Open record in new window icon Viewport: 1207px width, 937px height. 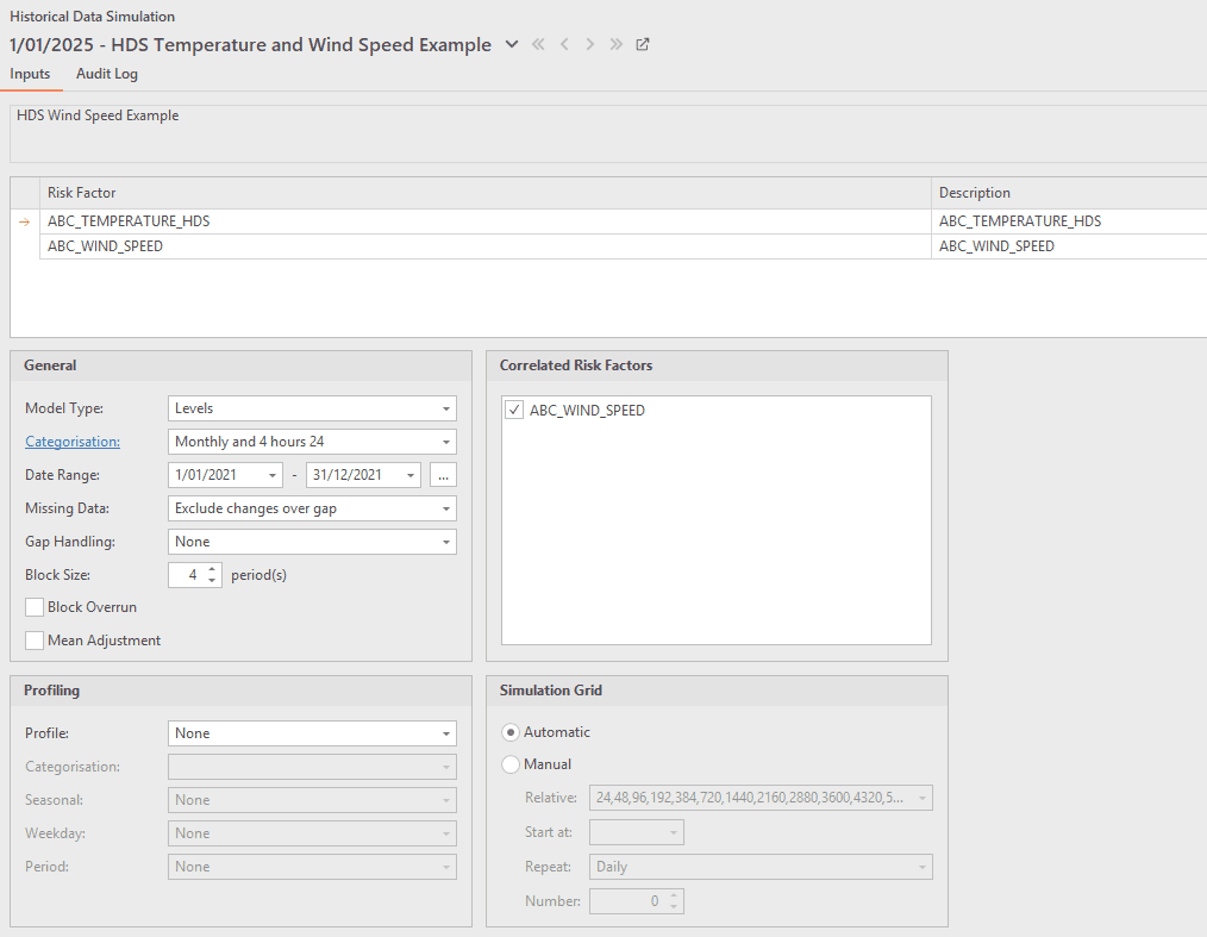(643, 44)
